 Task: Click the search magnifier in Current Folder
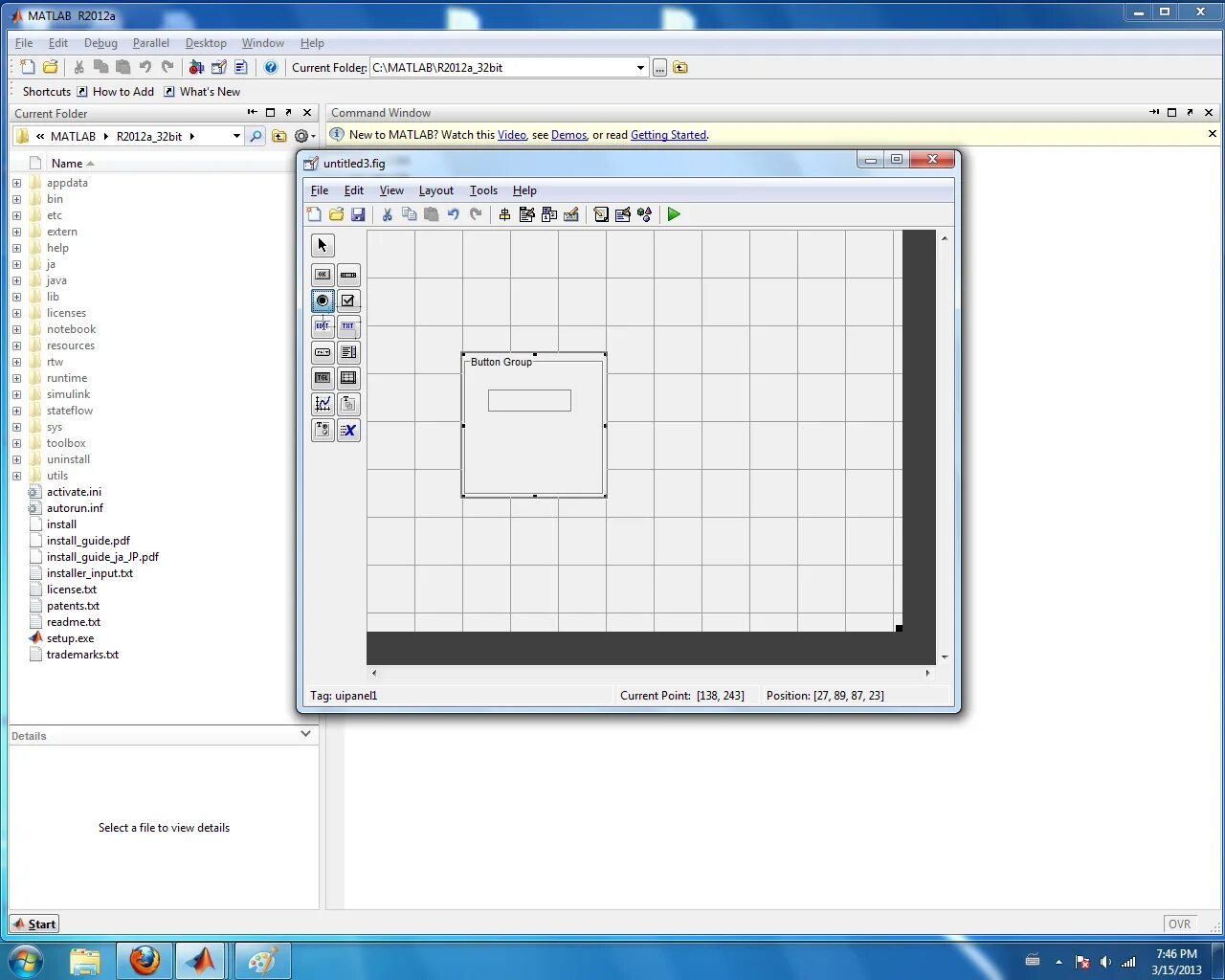pyautogui.click(x=256, y=136)
